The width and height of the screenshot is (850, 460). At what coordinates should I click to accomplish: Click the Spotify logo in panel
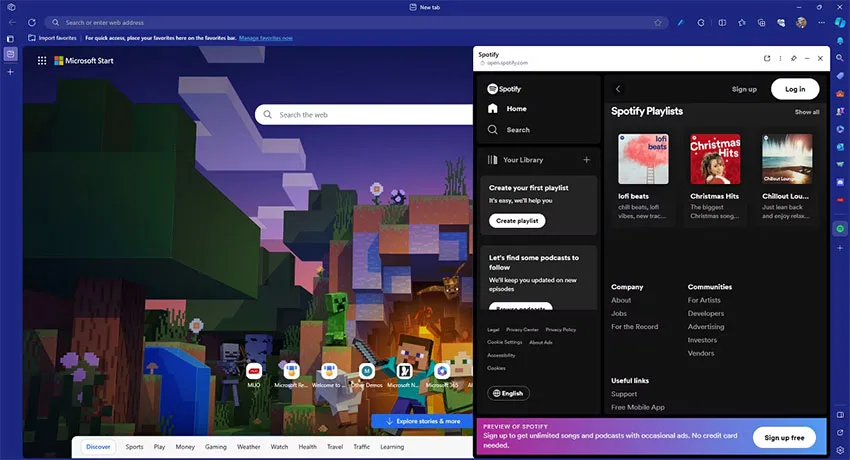(504, 89)
